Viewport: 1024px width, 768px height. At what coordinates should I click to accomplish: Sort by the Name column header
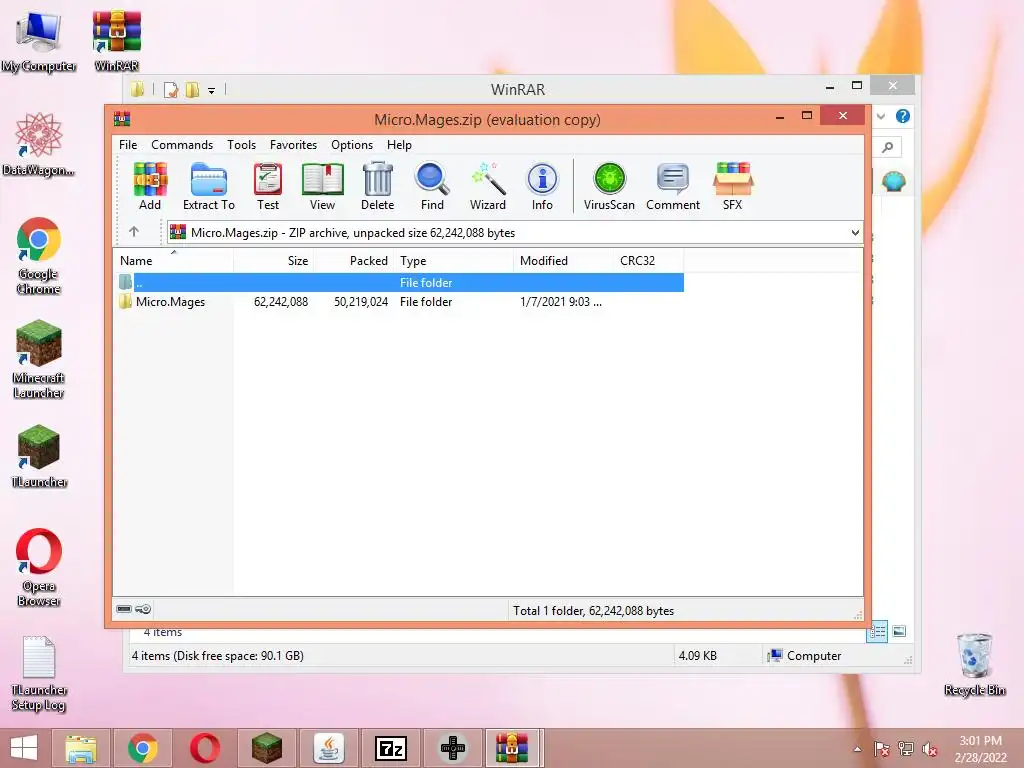click(173, 261)
